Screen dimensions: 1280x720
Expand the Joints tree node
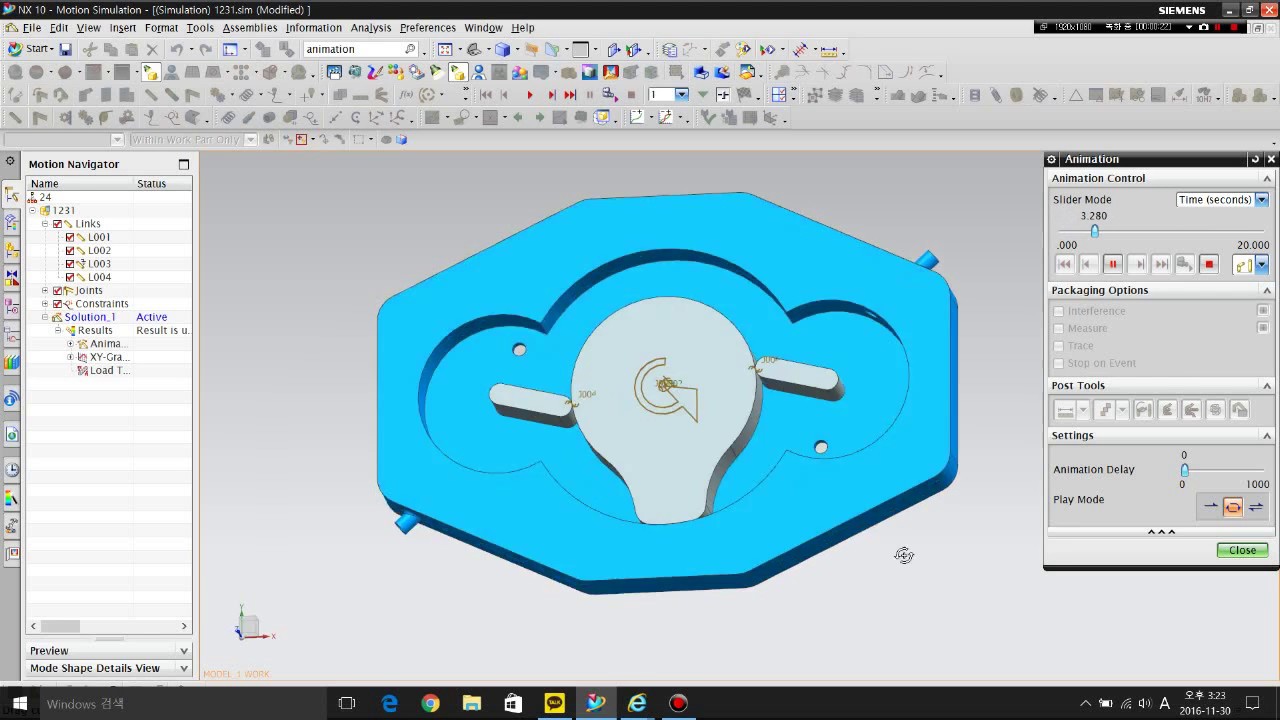pos(44,291)
